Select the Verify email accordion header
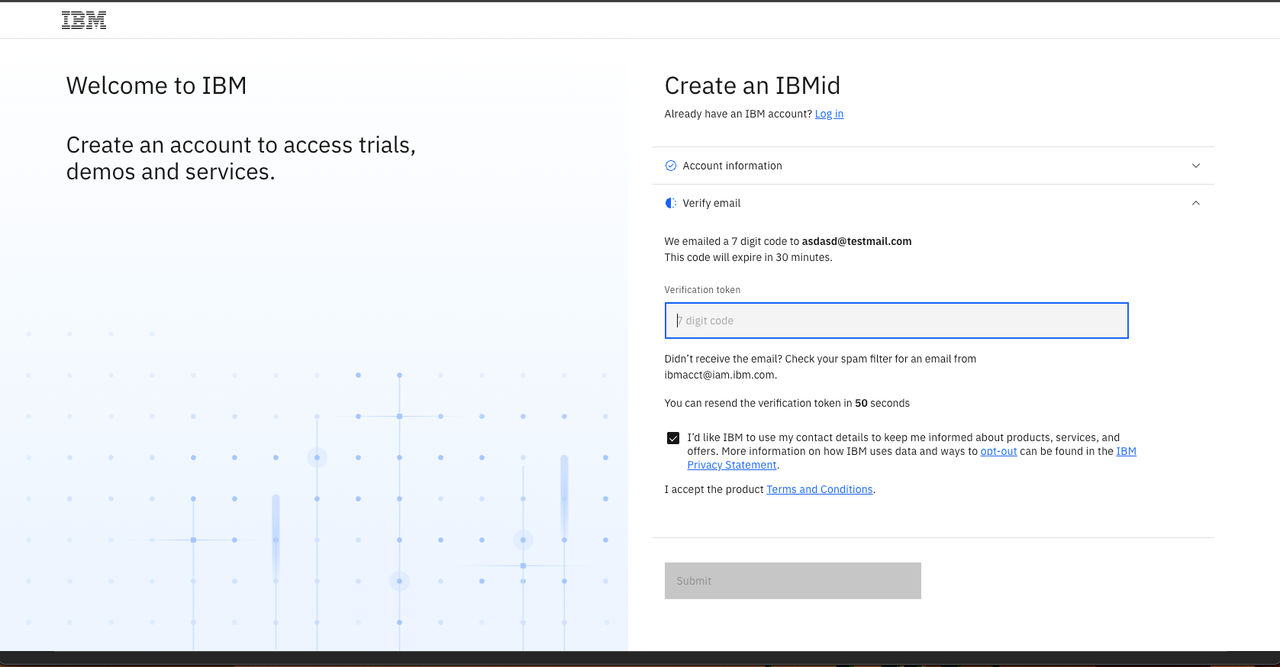This screenshot has height=667, width=1280. (933, 203)
